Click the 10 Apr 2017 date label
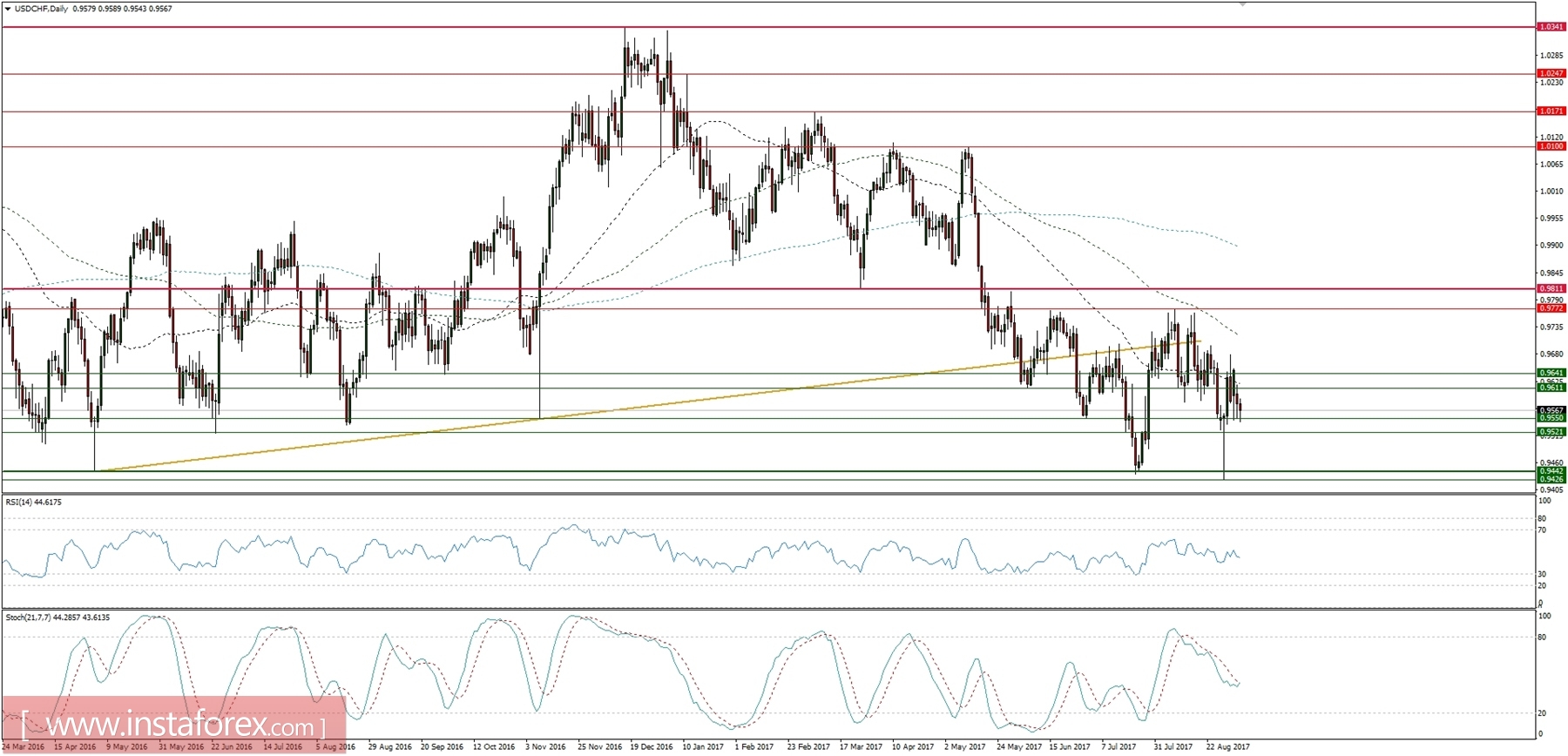Image resolution: width=1568 pixels, height=756 pixels. pos(913,747)
